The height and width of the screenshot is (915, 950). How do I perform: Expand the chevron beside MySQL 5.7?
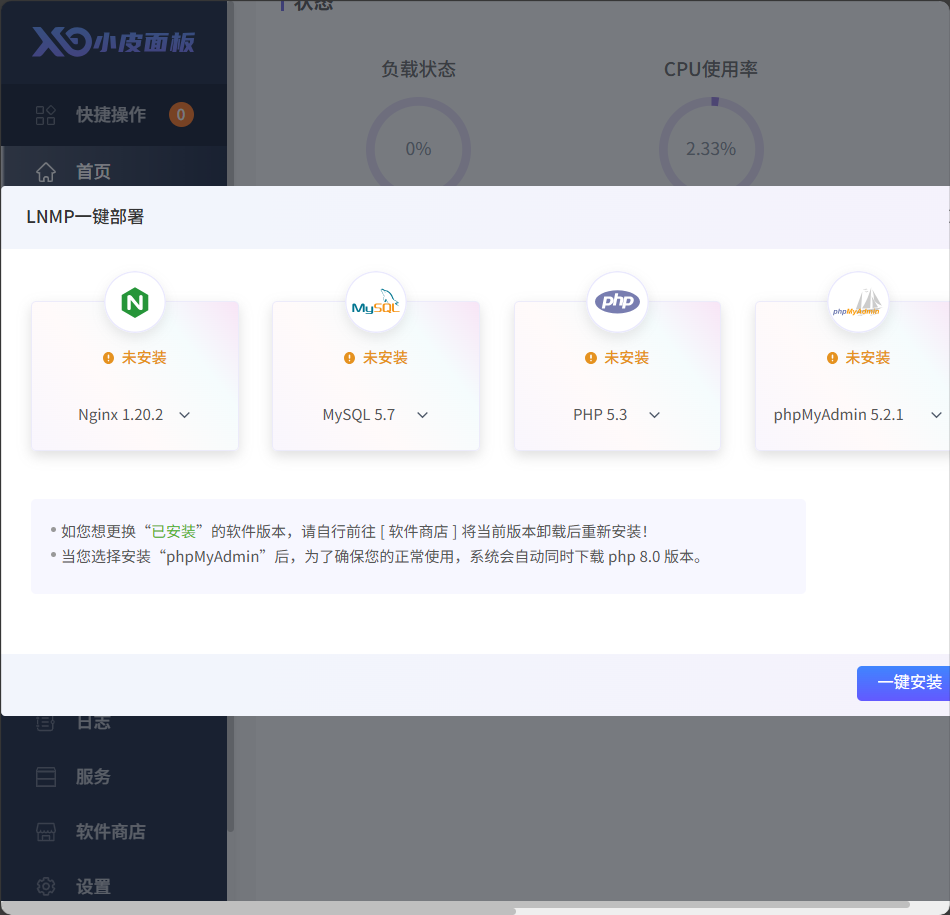coord(423,415)
